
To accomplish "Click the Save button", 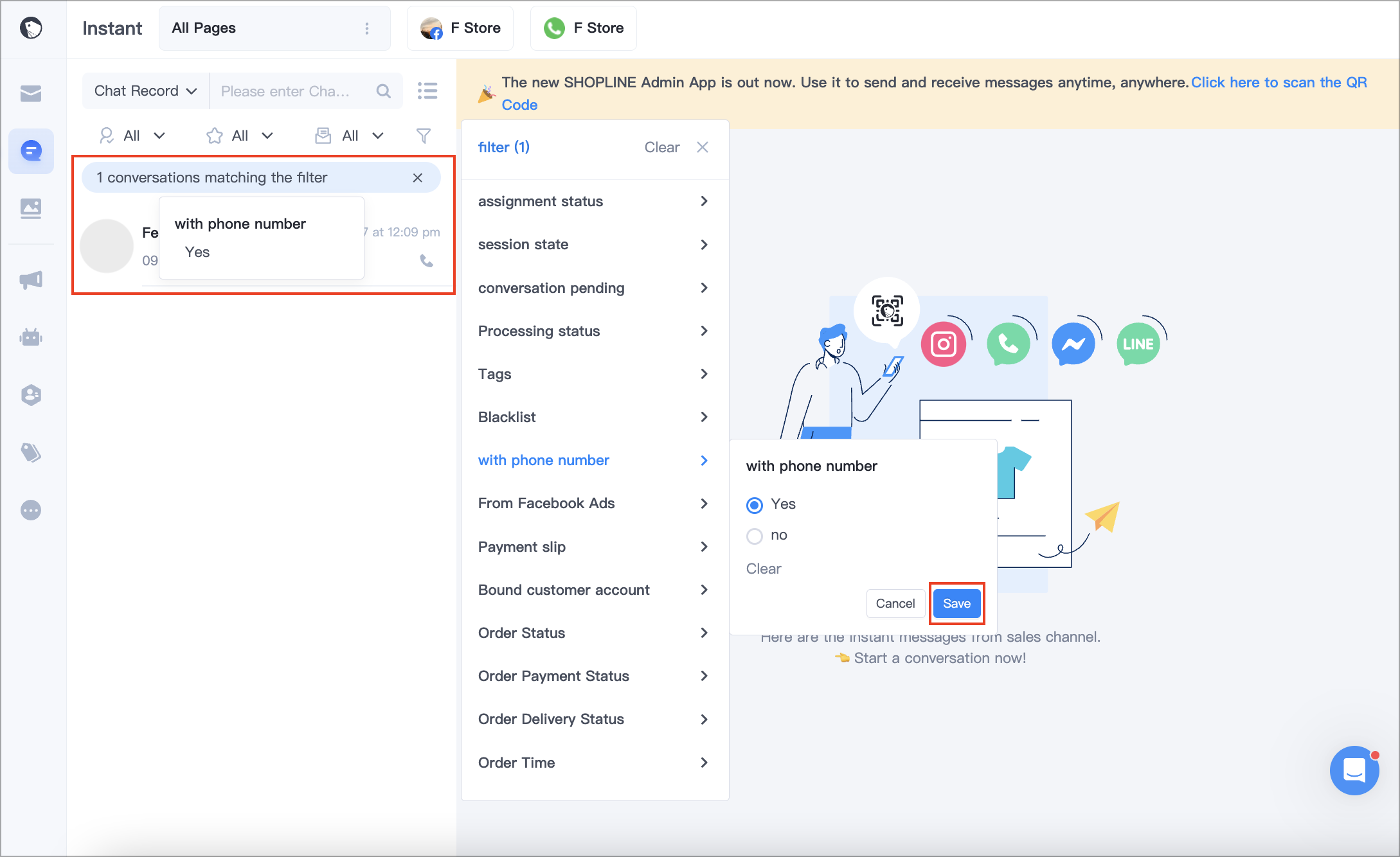I will point(956,603).
